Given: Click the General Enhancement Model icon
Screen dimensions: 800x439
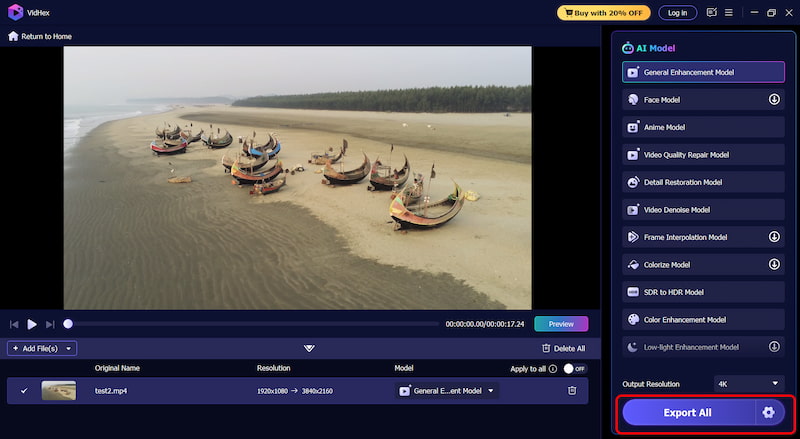Looking at the screenshot, I should pos(633,72).
